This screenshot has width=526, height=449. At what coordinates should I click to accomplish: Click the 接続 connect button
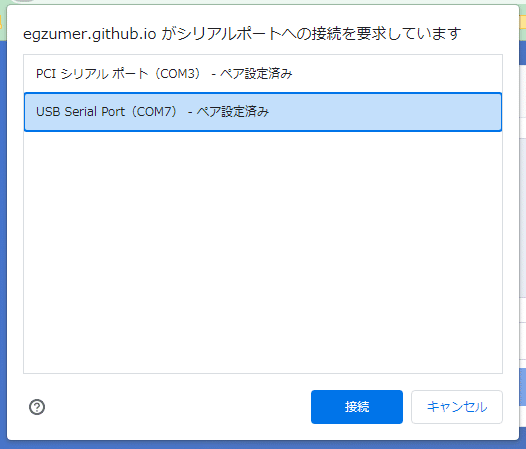point(357,407)
